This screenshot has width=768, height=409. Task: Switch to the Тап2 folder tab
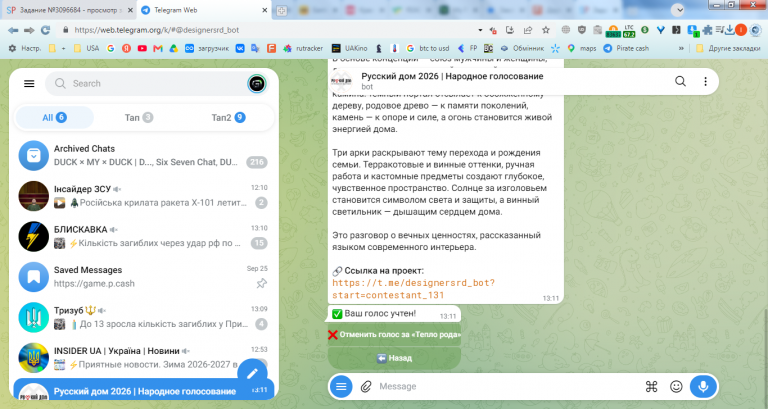coord(228,118)
